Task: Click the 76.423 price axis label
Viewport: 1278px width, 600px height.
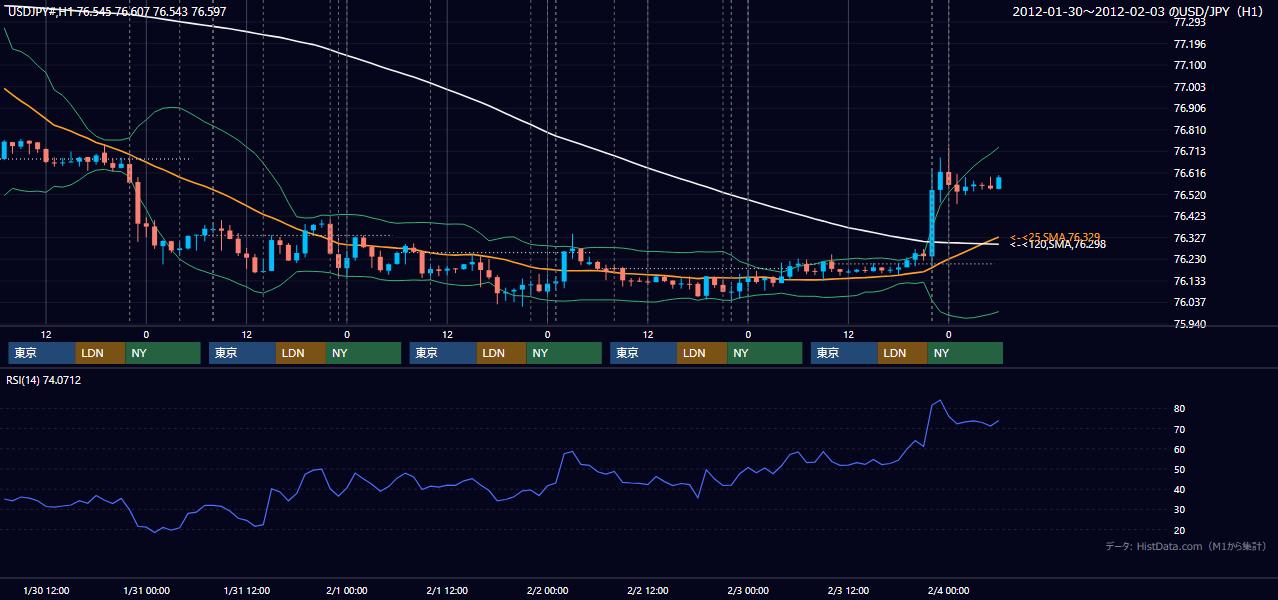Action: click(1189, 216)
